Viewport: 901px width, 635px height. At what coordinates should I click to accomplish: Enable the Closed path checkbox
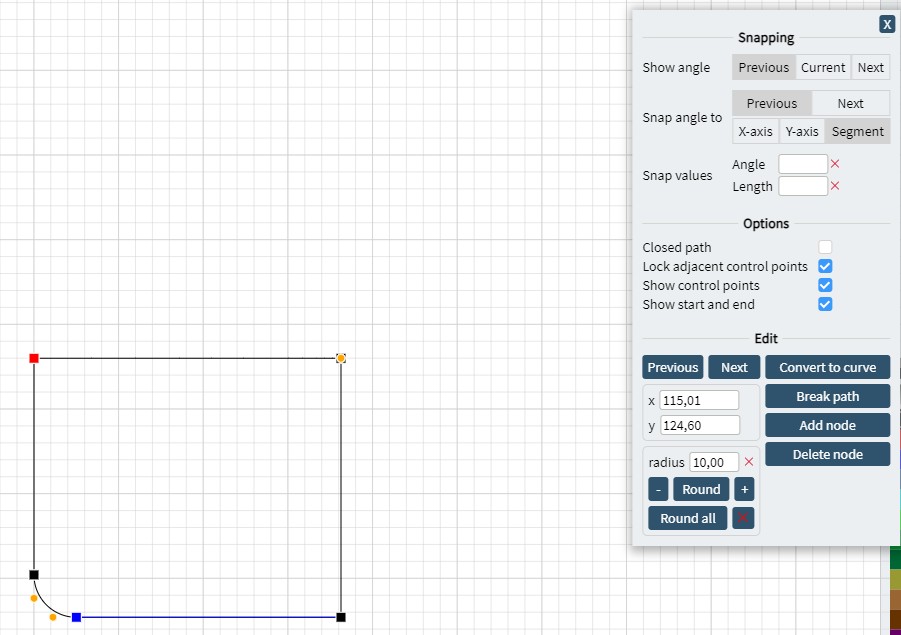tap(825, 247)
